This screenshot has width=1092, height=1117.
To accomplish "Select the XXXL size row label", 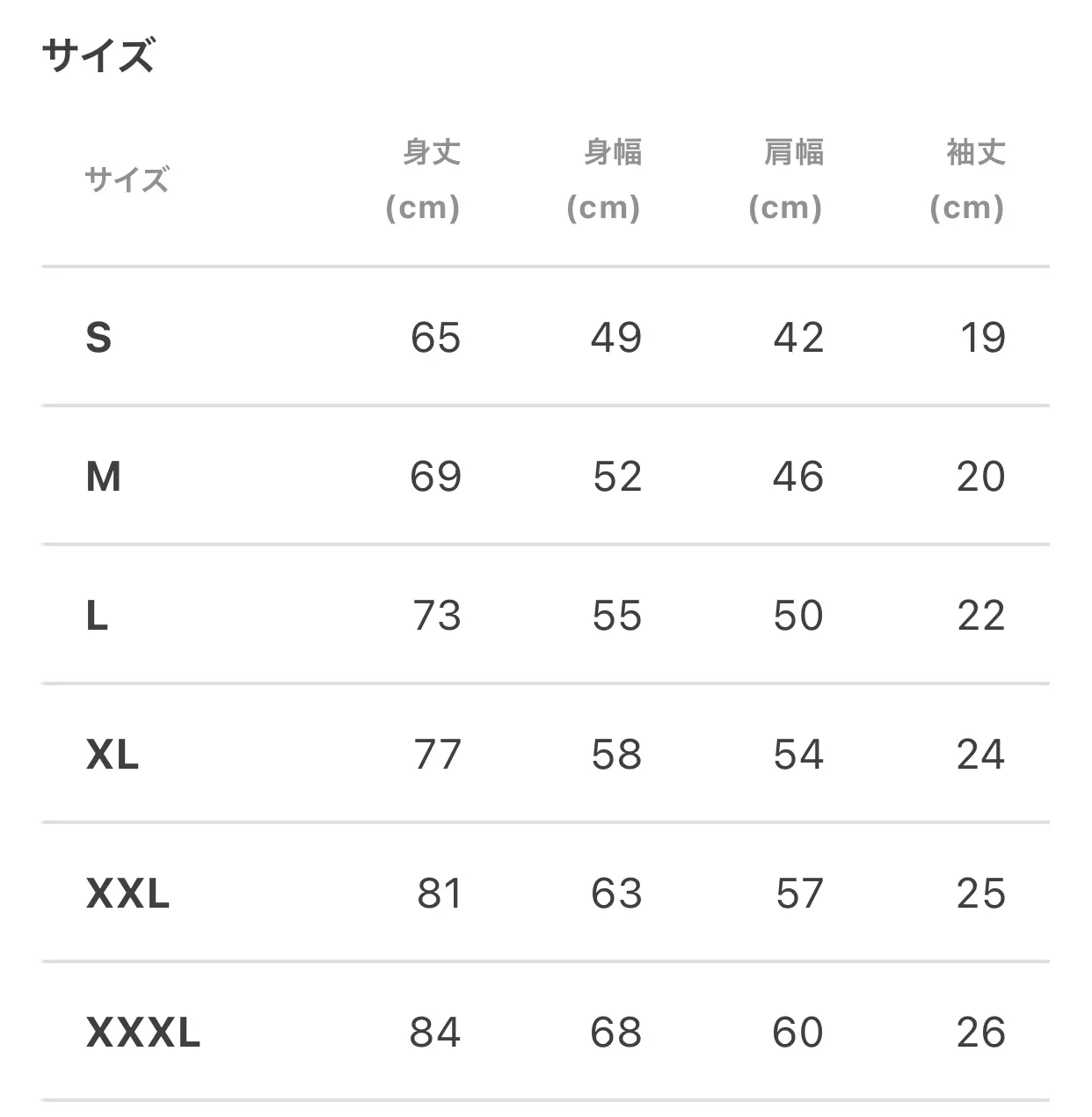I will pos(143,1033).
